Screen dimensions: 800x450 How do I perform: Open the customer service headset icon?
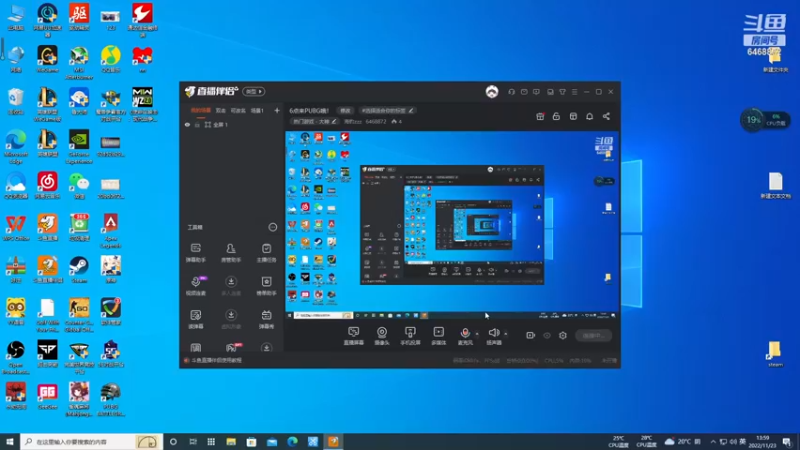[x=511, y=92]
